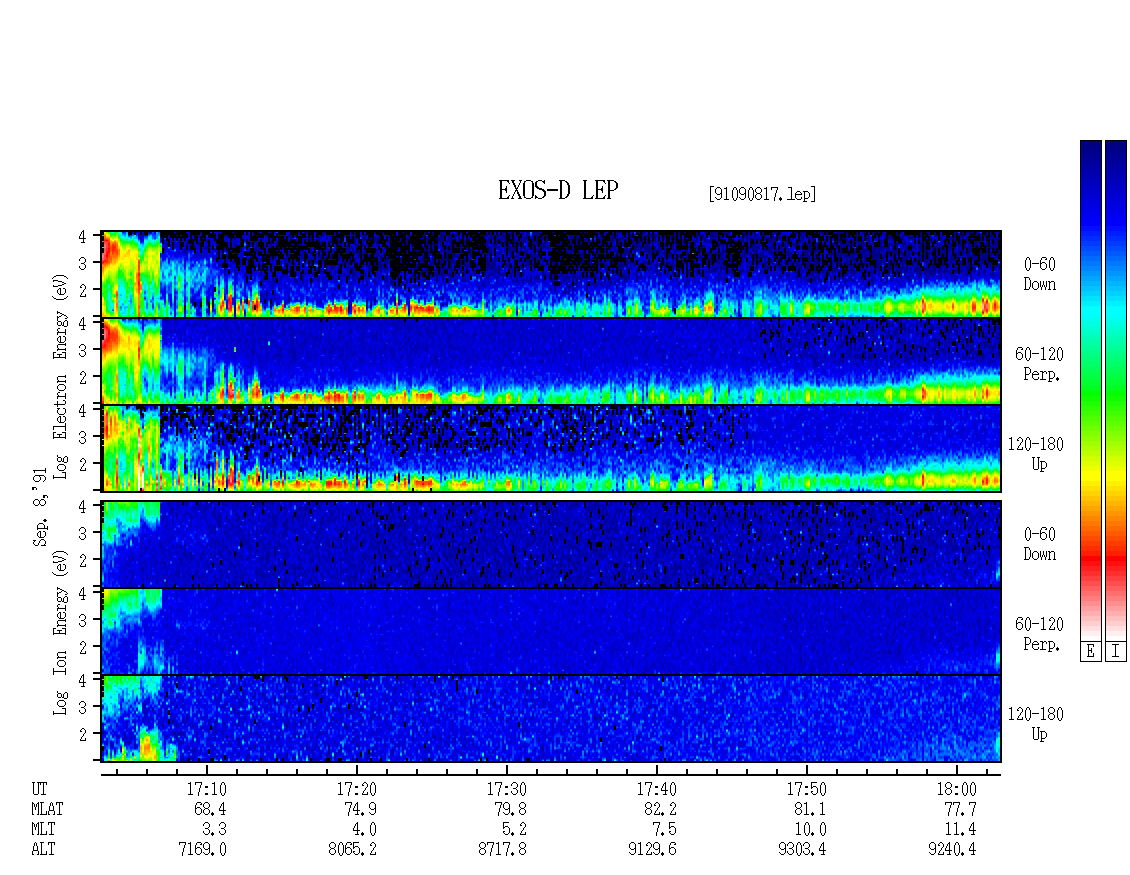Click the electron panel's 120-180 Up label
This screenshot has height=875, width=1130.
click(1036, 455)
